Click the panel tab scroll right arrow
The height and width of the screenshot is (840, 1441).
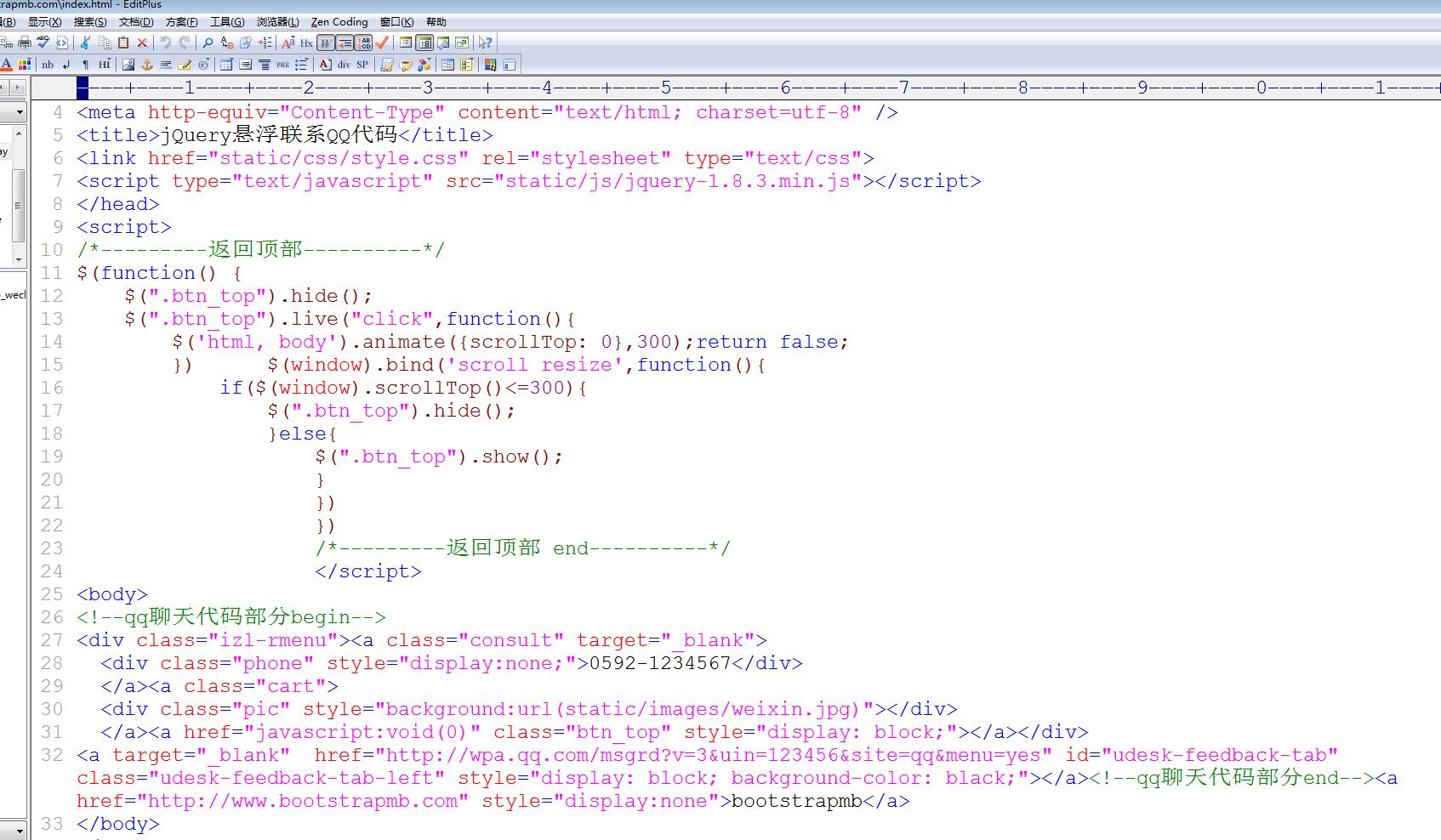point(18,88)
